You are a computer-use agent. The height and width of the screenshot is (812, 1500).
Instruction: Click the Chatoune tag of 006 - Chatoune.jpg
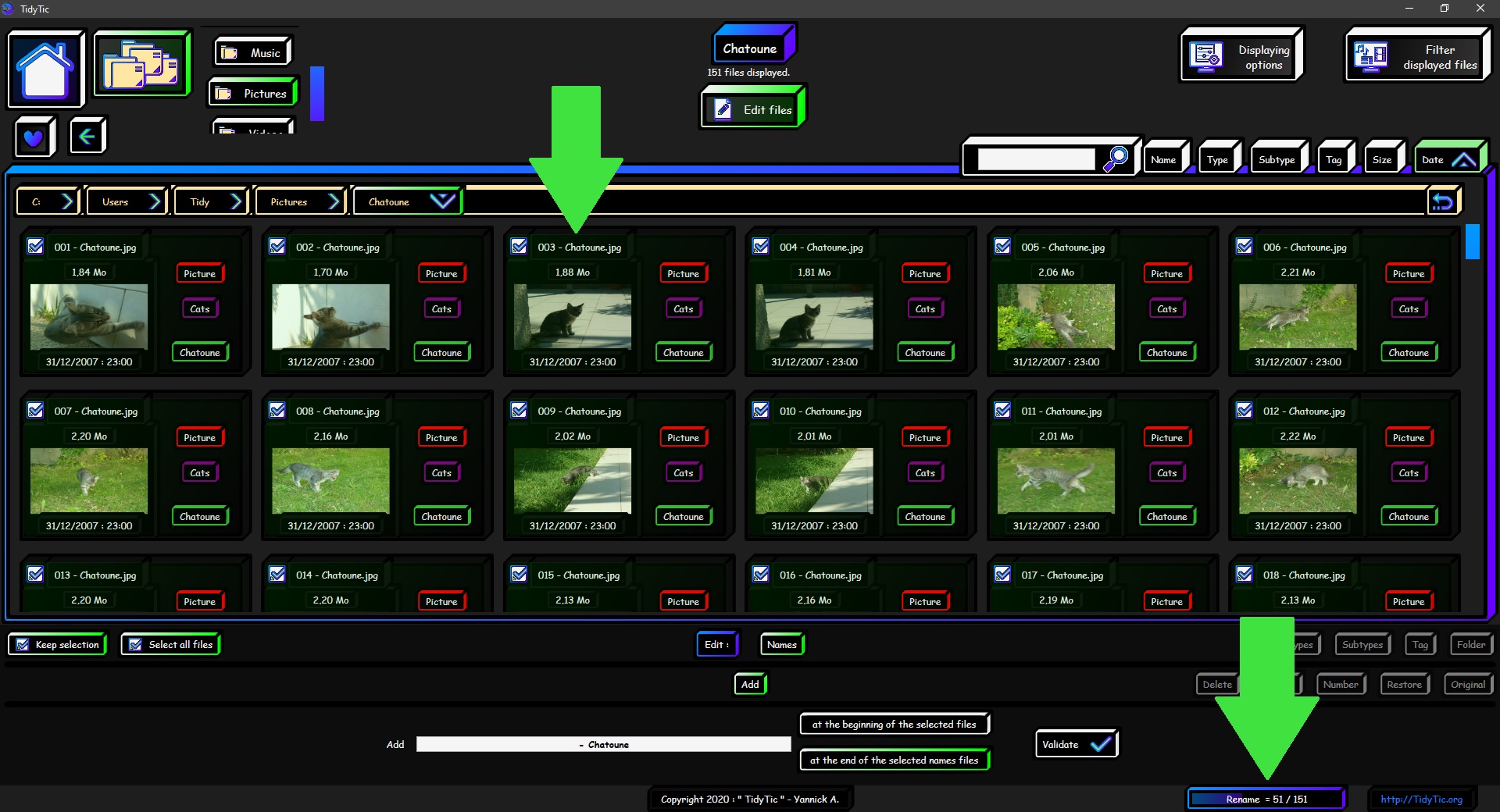tap(1409, 352)
